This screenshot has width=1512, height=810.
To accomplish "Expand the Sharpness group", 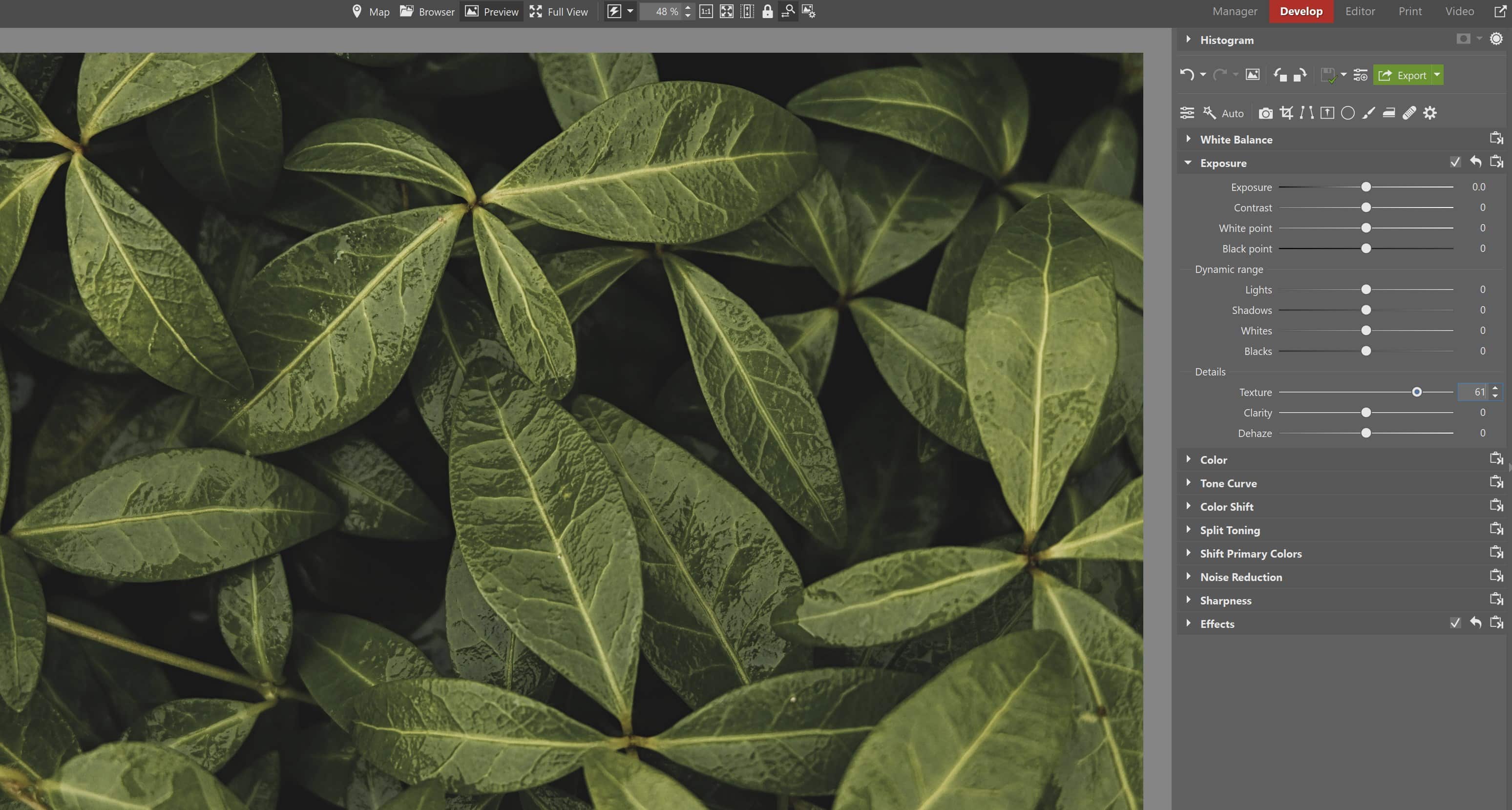I will point(1189,600).
